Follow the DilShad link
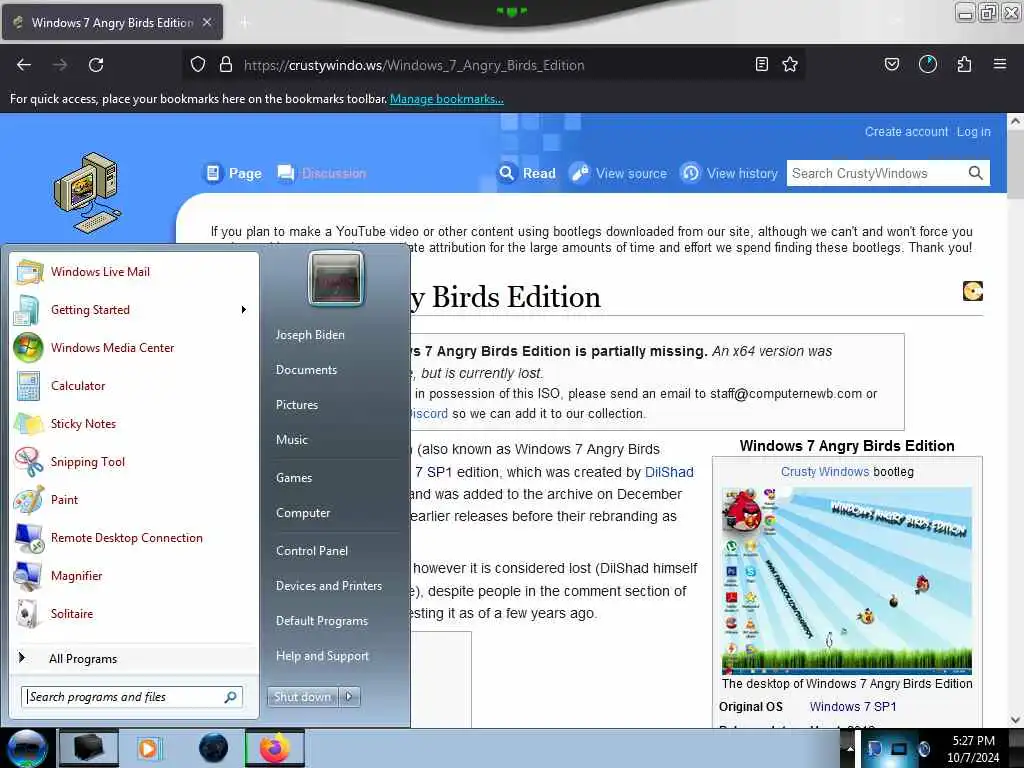The height and width of the screenshot is (768, 1024). pos(669,472)
